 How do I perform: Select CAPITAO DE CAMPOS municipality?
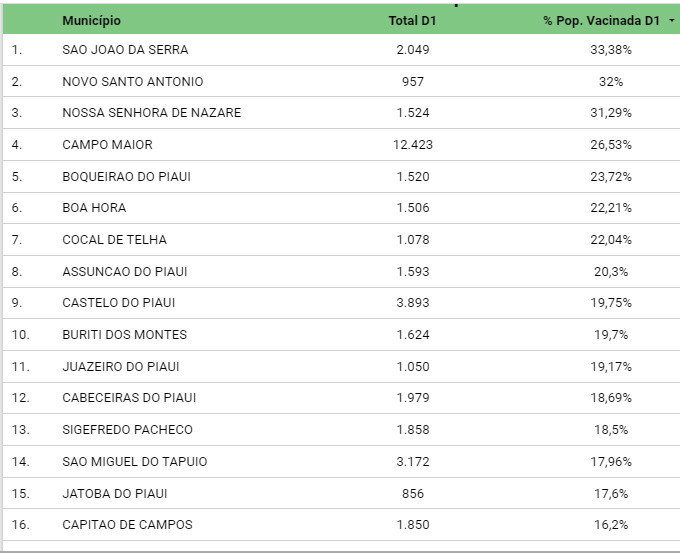128,525
